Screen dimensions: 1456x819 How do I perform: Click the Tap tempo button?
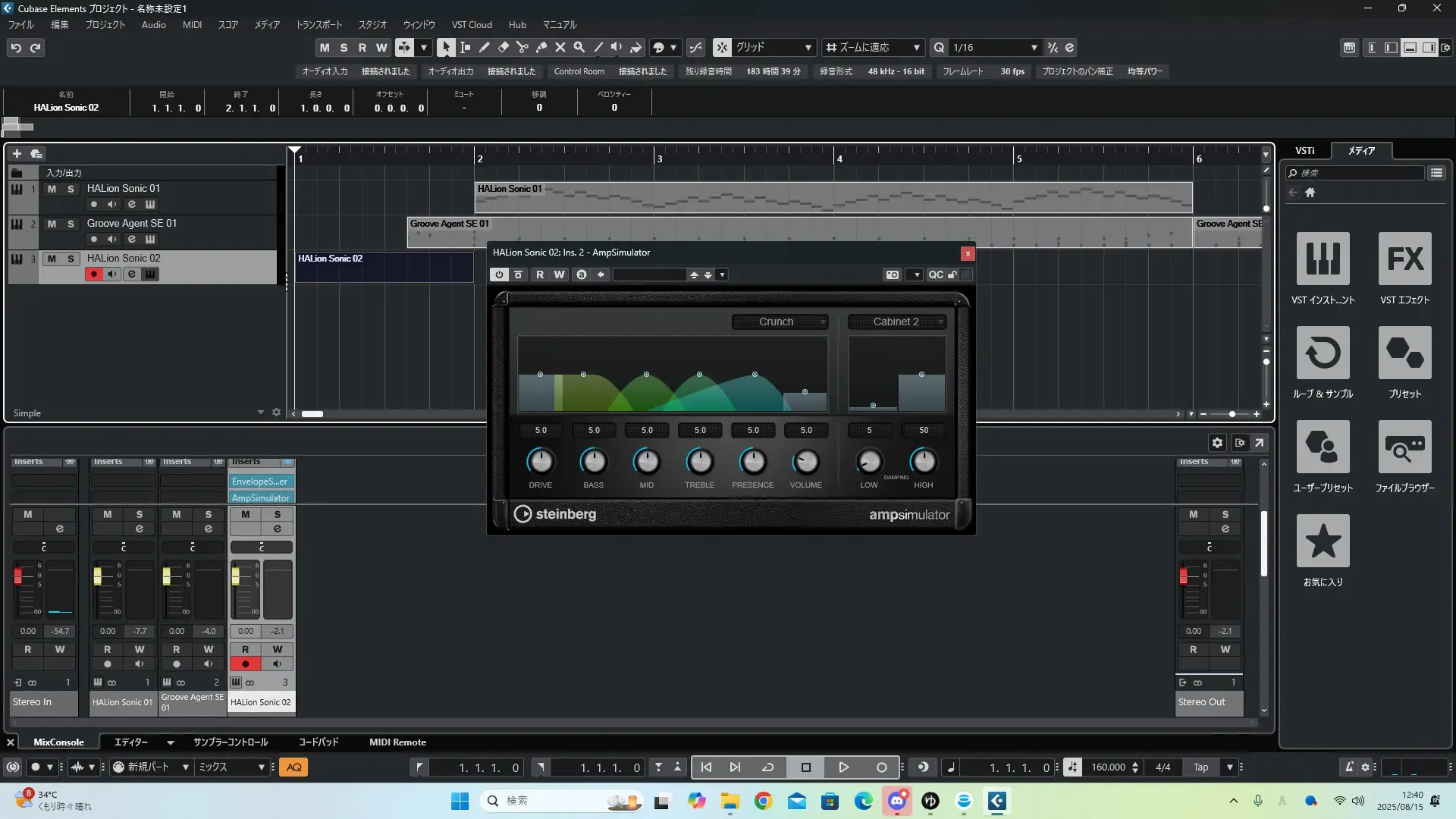(x=1200, y=767)
